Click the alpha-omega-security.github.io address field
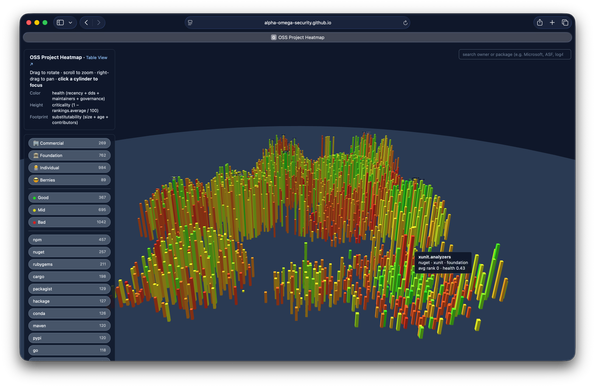 298,23
